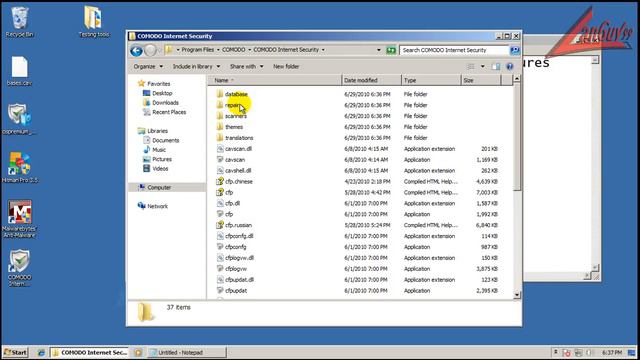Image resolution: width=640 pixels, height=360 pixels.
Task: Open Music library in navigation pane
Action: point(159,150)
